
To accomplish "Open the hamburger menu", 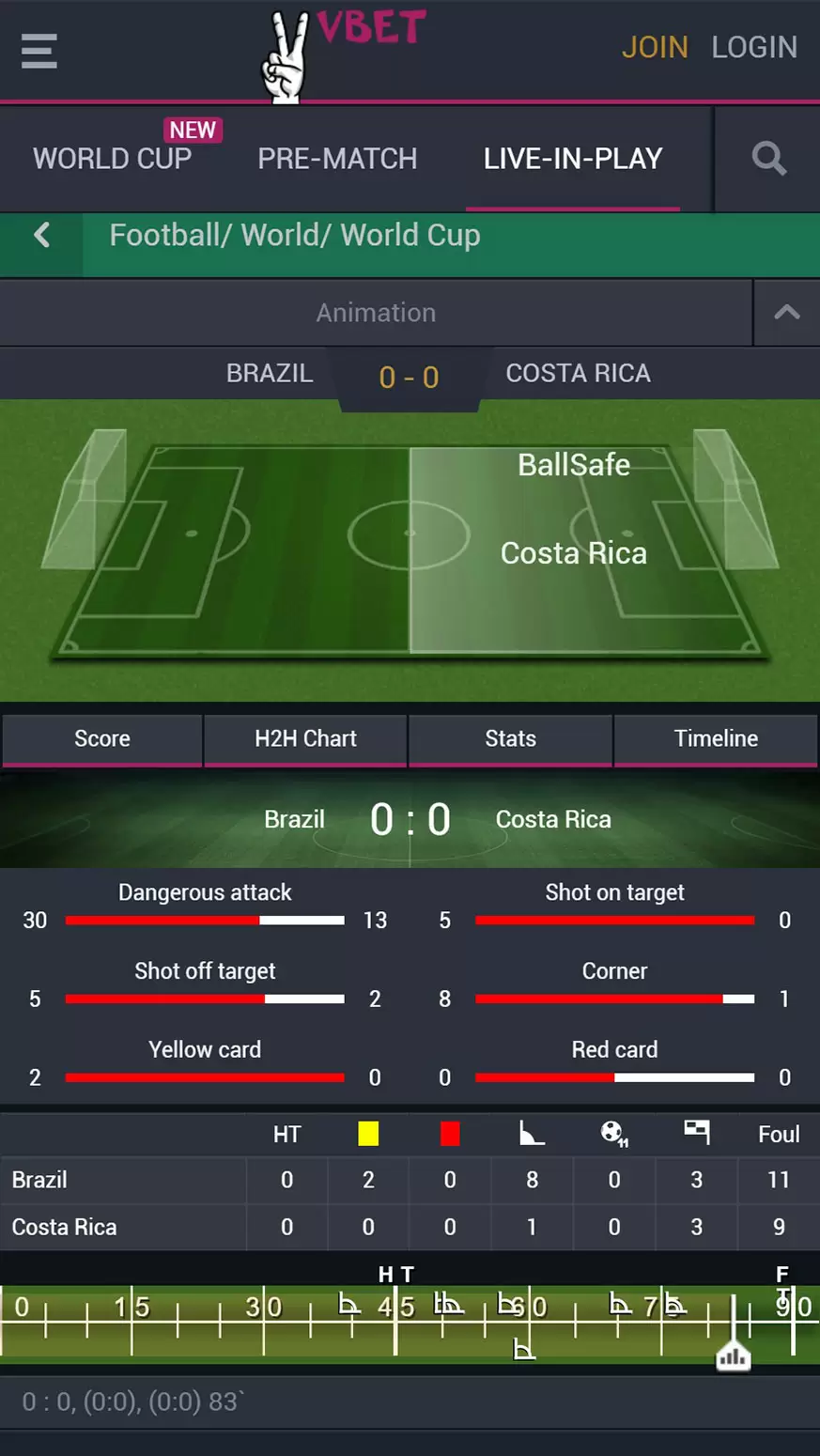I will pos(39,51).
